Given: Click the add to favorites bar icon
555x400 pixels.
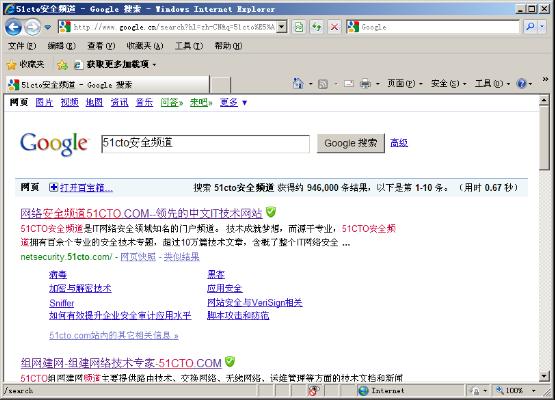Looking at the screenshot, I should point(62,65).
